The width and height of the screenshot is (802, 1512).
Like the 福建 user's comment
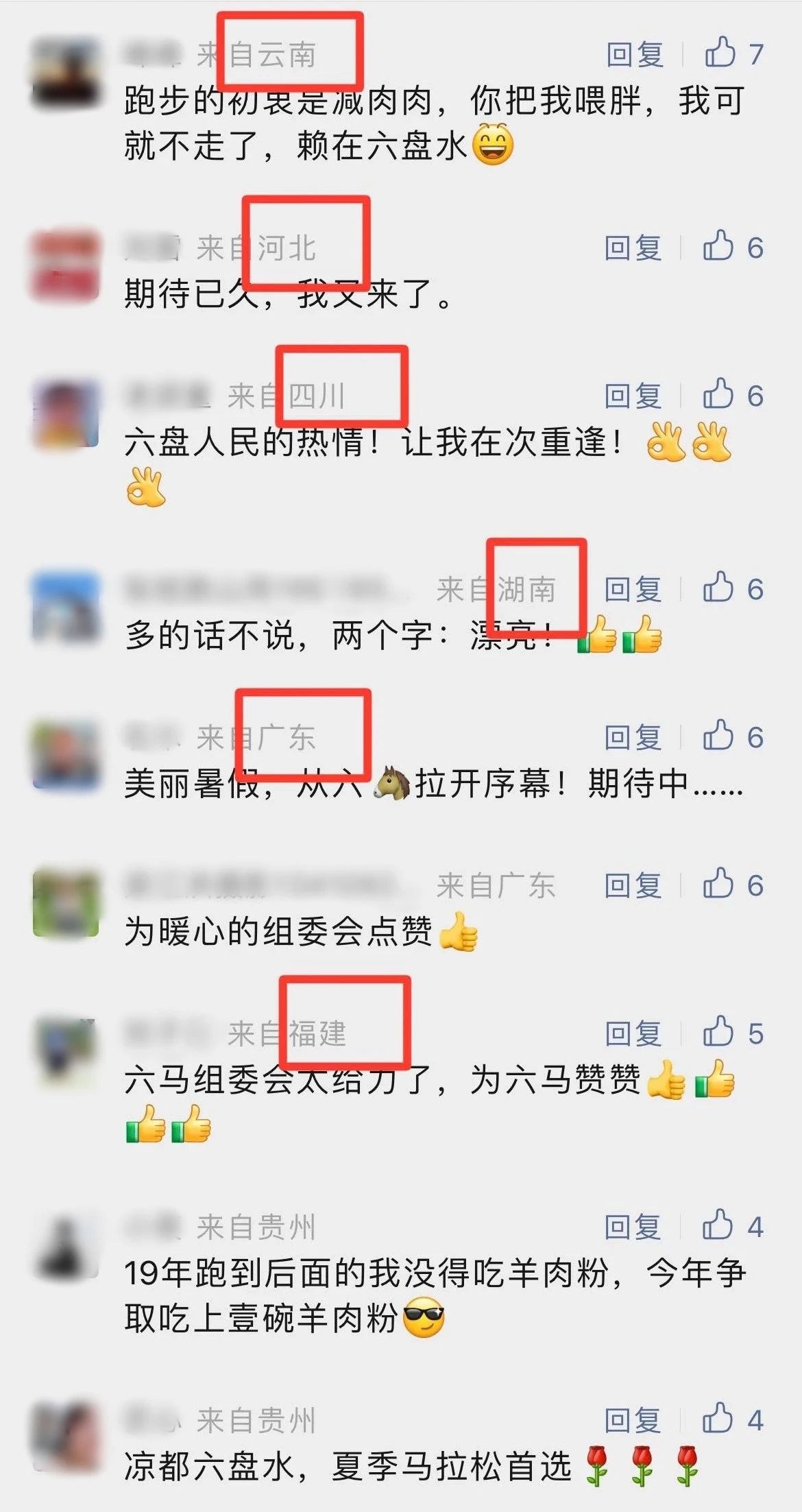click(718, 1032)
